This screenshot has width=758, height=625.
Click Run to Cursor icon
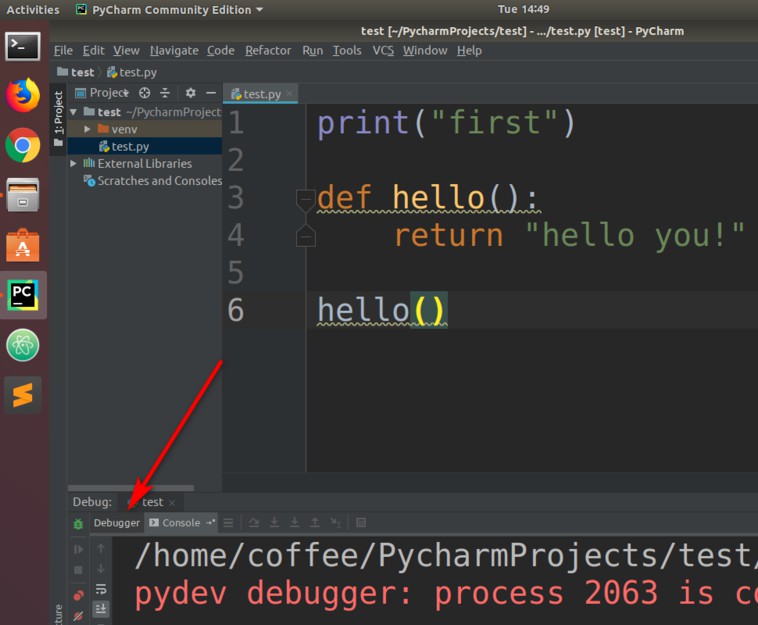pyautogui.click(x=335, y=523)
